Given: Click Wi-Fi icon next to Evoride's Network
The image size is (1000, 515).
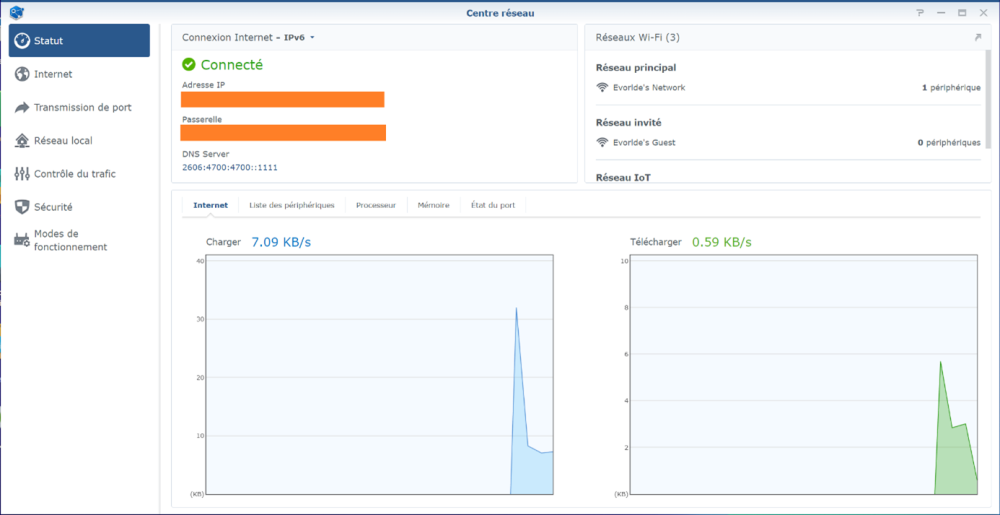Looking at the screenshot, I should pos(602,87).
